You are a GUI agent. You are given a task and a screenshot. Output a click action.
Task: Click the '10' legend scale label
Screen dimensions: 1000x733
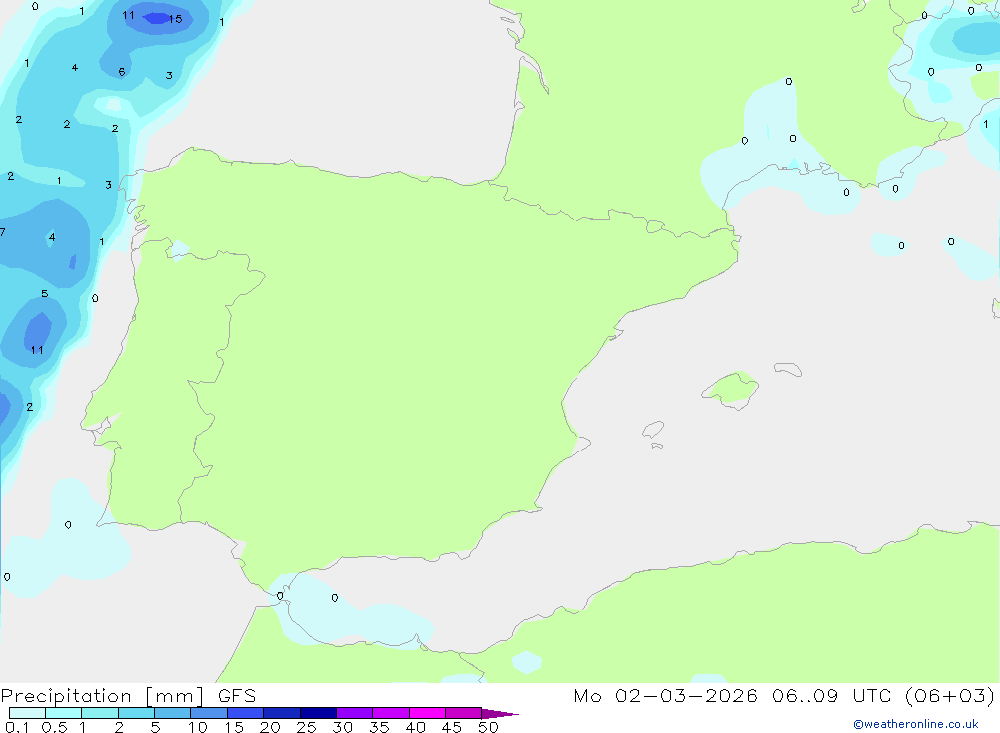(197, 727)
